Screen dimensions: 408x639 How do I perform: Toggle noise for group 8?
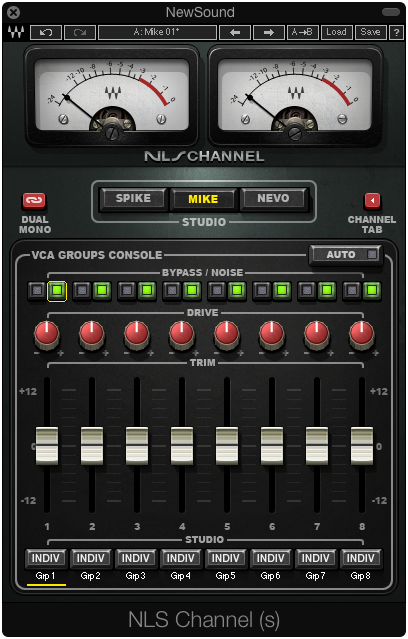(372, 291)
